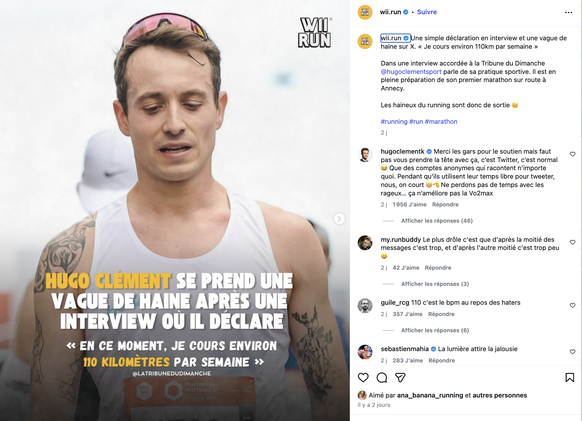Expand the 46 replies under hugoclementk
This screenshot has height=421, width=582.
coord(436,221)
